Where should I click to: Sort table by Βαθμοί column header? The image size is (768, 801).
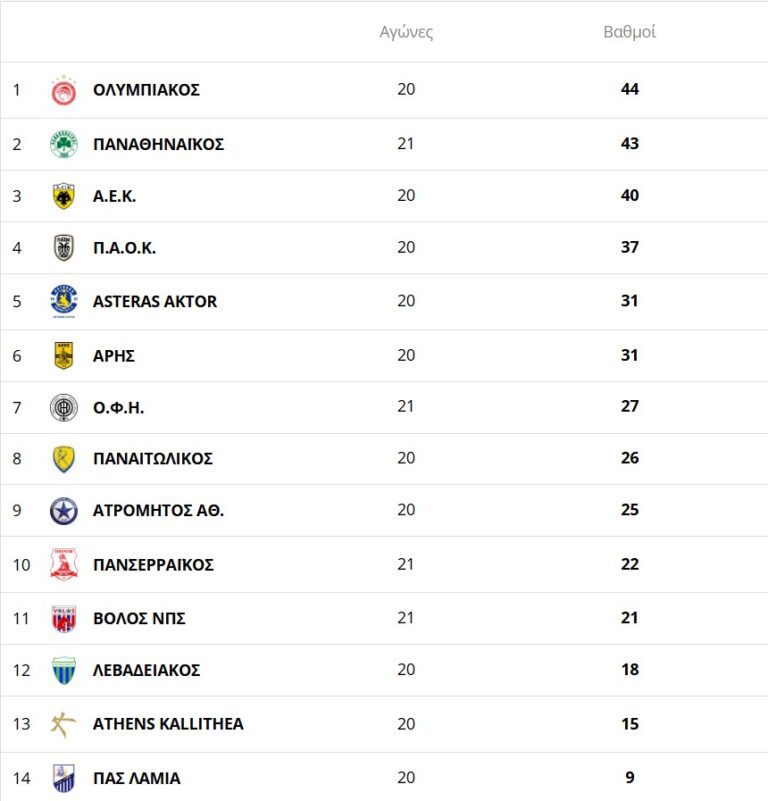coord(629,32)
